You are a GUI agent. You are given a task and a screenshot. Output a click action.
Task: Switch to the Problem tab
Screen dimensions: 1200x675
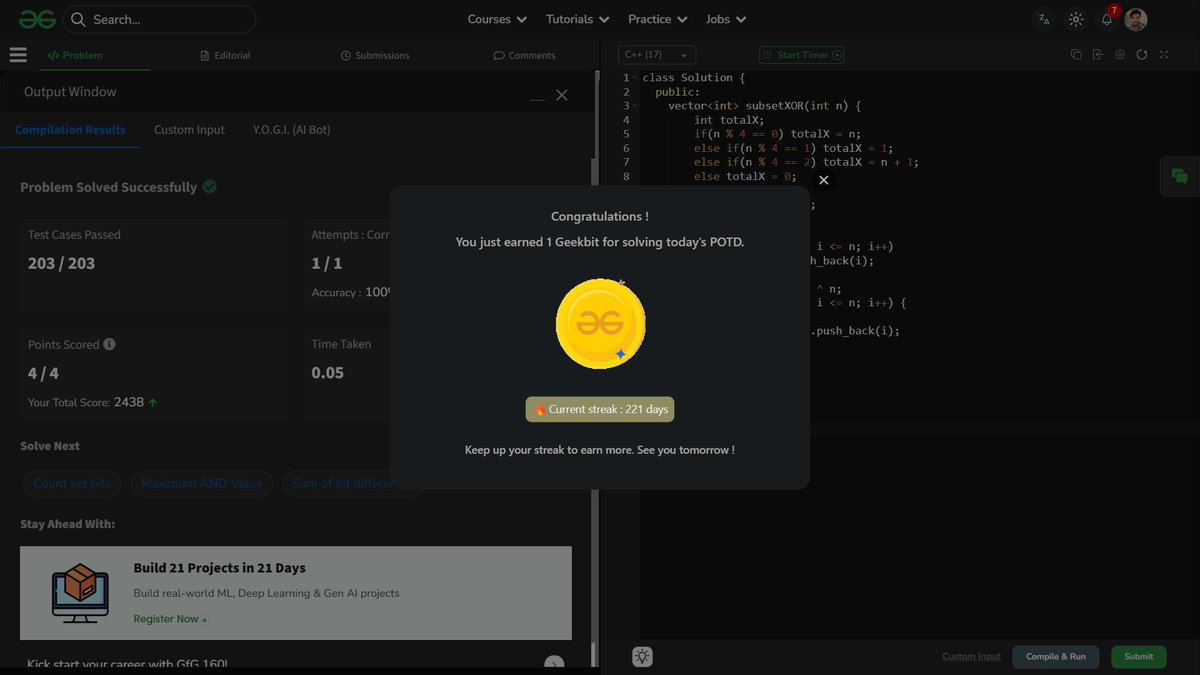(75, 55)
